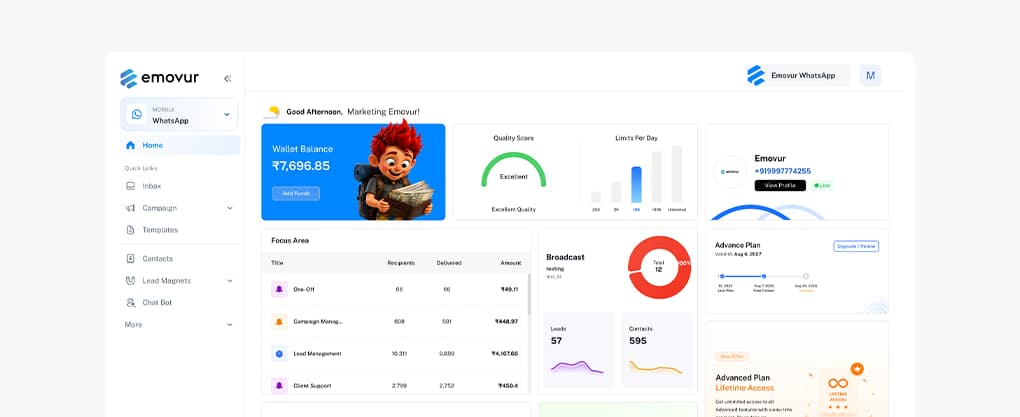Click the round Emovur profile logo

click(730, 172)
